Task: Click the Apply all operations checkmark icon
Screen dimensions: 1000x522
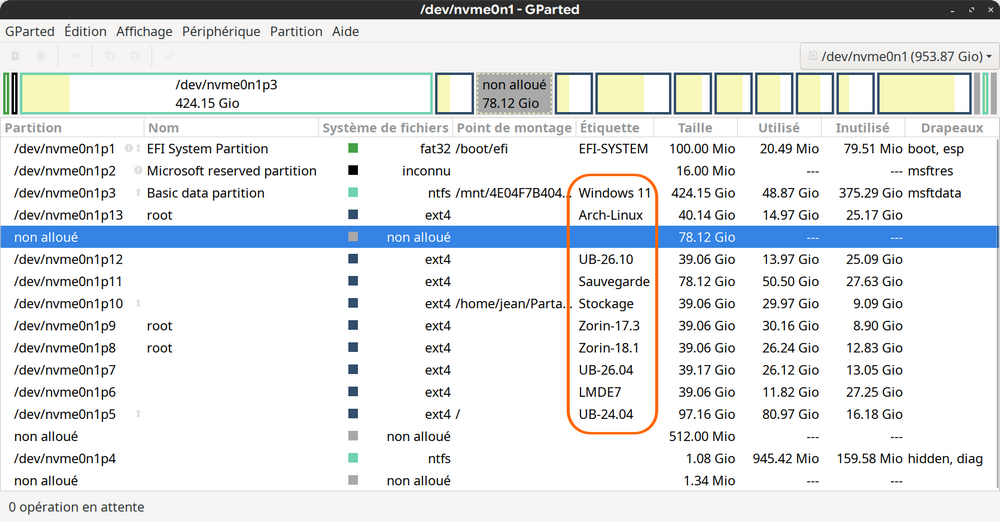Action: (x=168, y=56)
